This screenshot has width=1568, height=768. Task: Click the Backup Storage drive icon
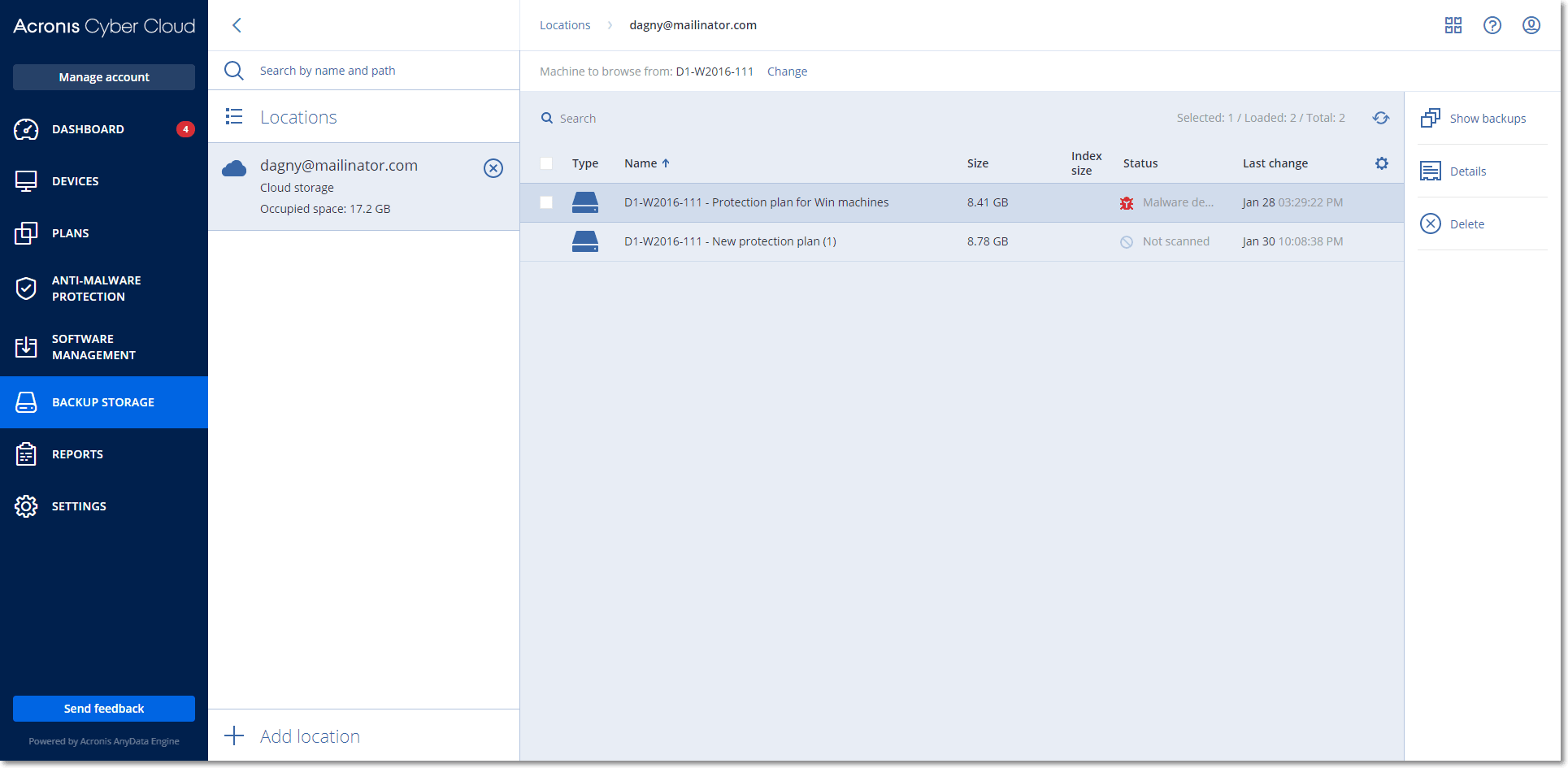tap(26, 402)
